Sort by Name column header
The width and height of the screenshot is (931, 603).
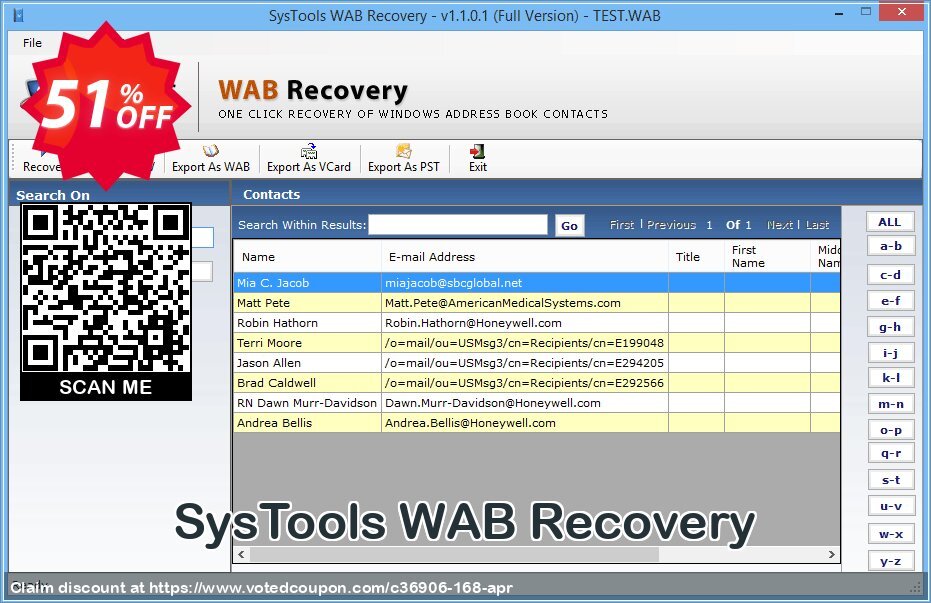coord(308,256)
